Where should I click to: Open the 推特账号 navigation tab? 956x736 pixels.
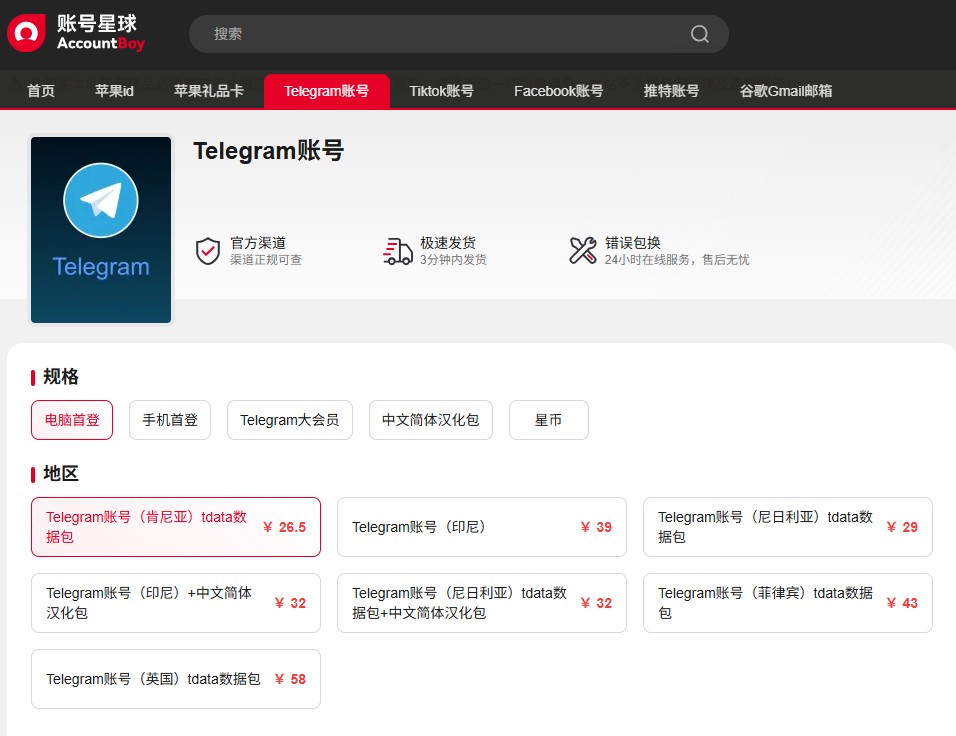coord(671,91)
